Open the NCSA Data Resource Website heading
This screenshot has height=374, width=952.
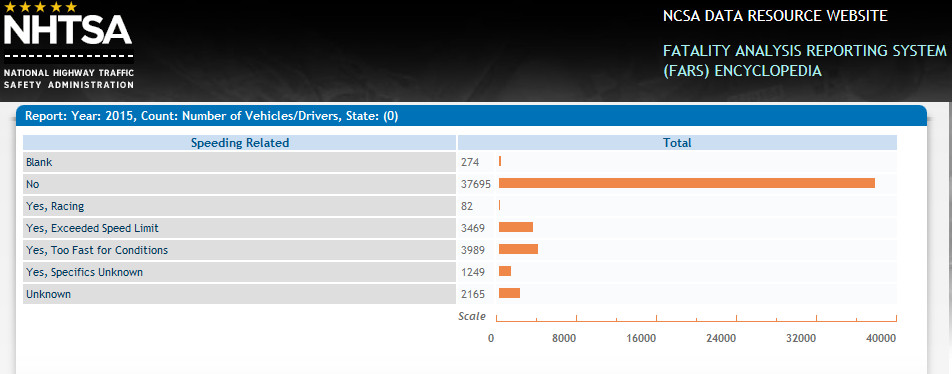click(775, 16)
